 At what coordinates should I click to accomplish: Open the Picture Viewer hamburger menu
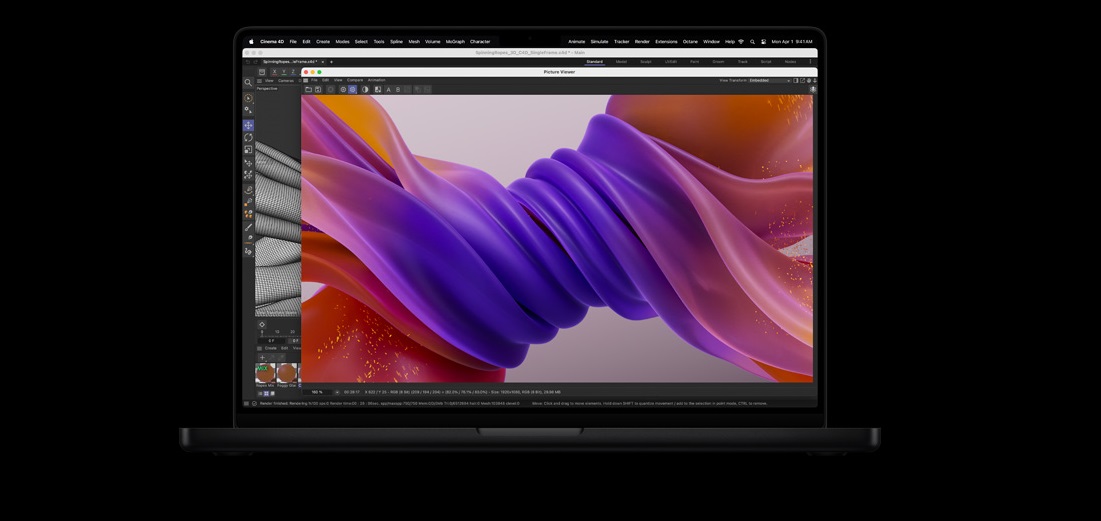pos(305,80)
